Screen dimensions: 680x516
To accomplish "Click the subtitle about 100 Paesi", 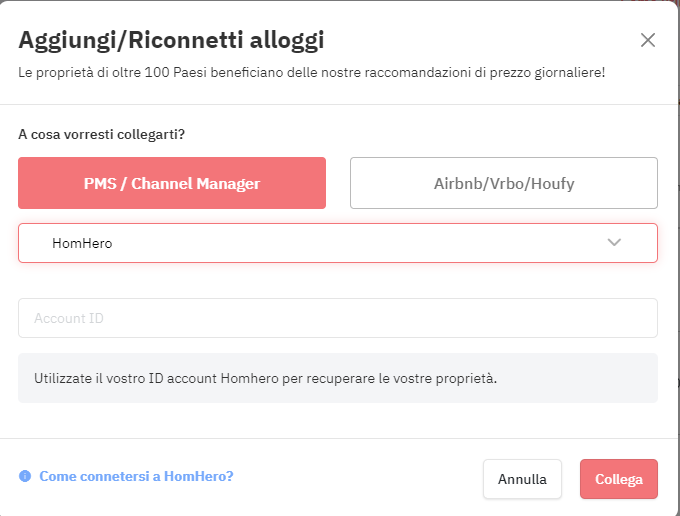I will (311, 72).
